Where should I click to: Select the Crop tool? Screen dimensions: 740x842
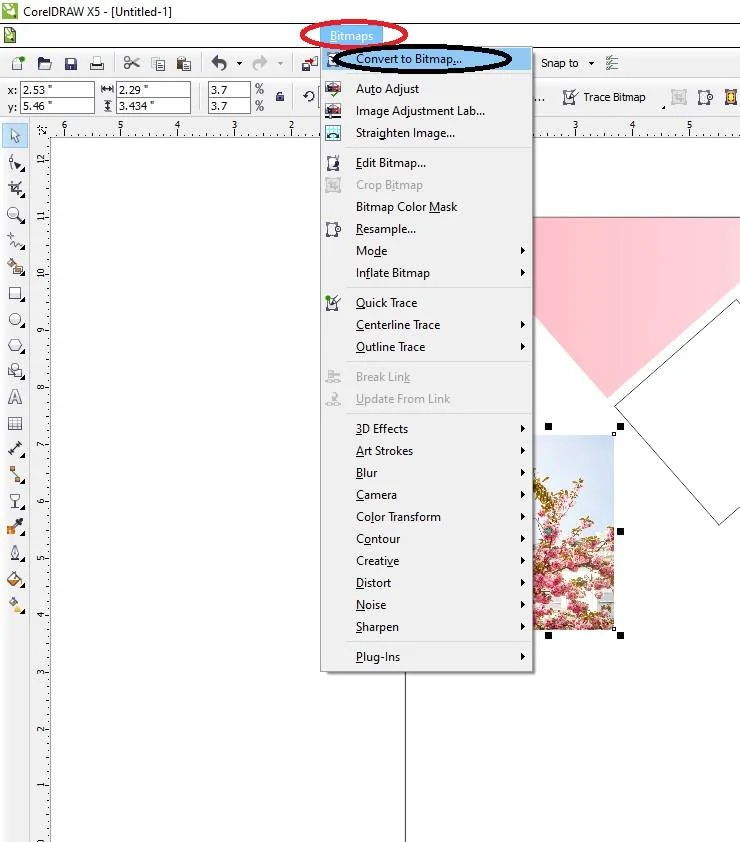tap(15, 188)
